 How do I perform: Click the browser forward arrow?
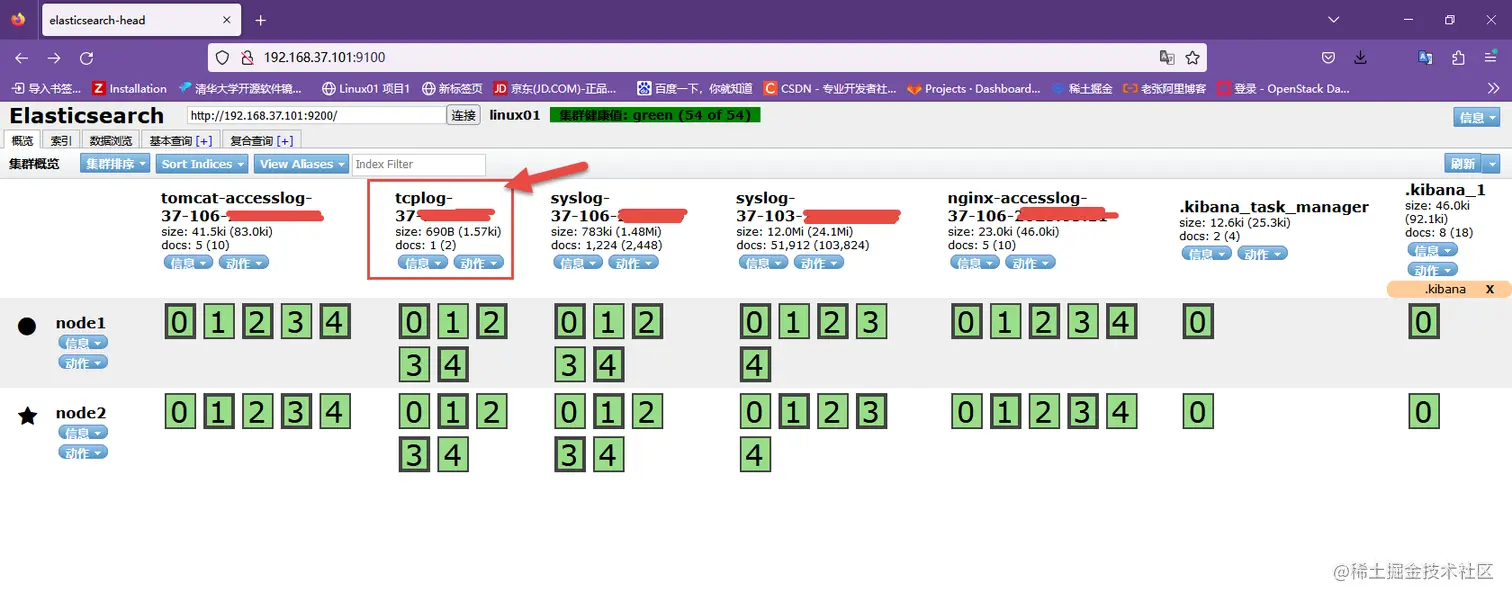[52, 58]
